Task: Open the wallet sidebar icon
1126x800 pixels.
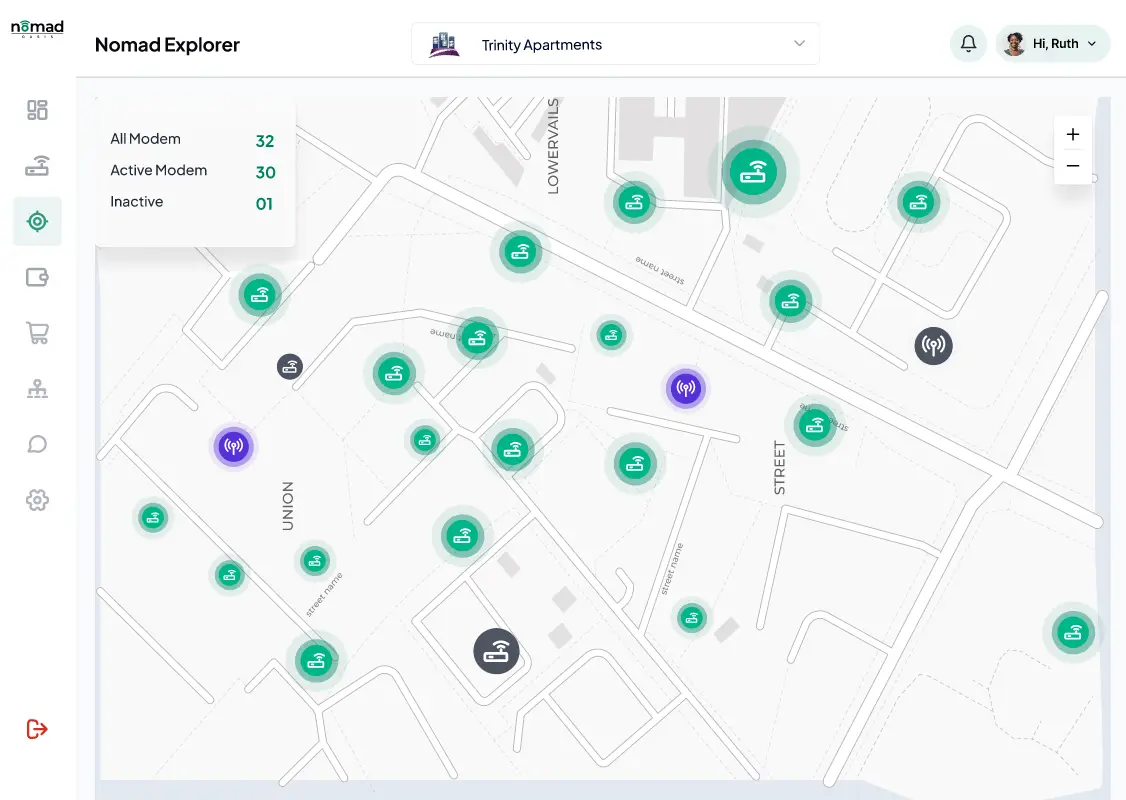Action: [x=37, y=277]
